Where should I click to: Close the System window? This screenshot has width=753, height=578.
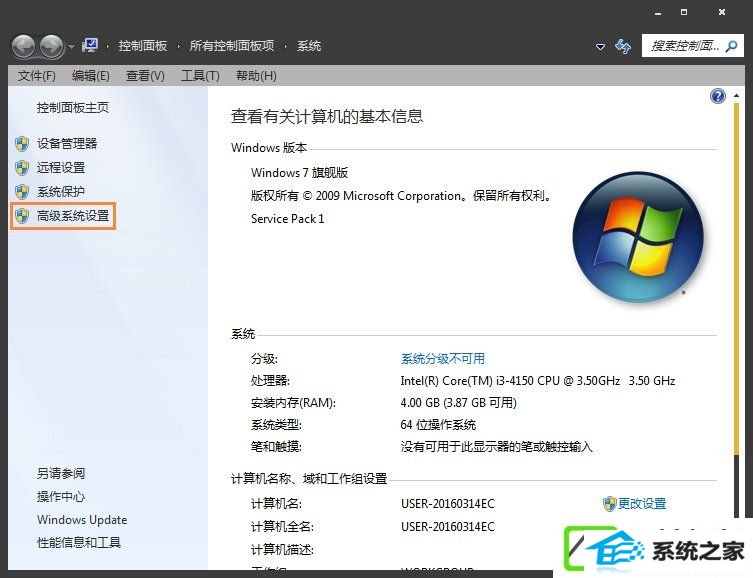[722, 12]
